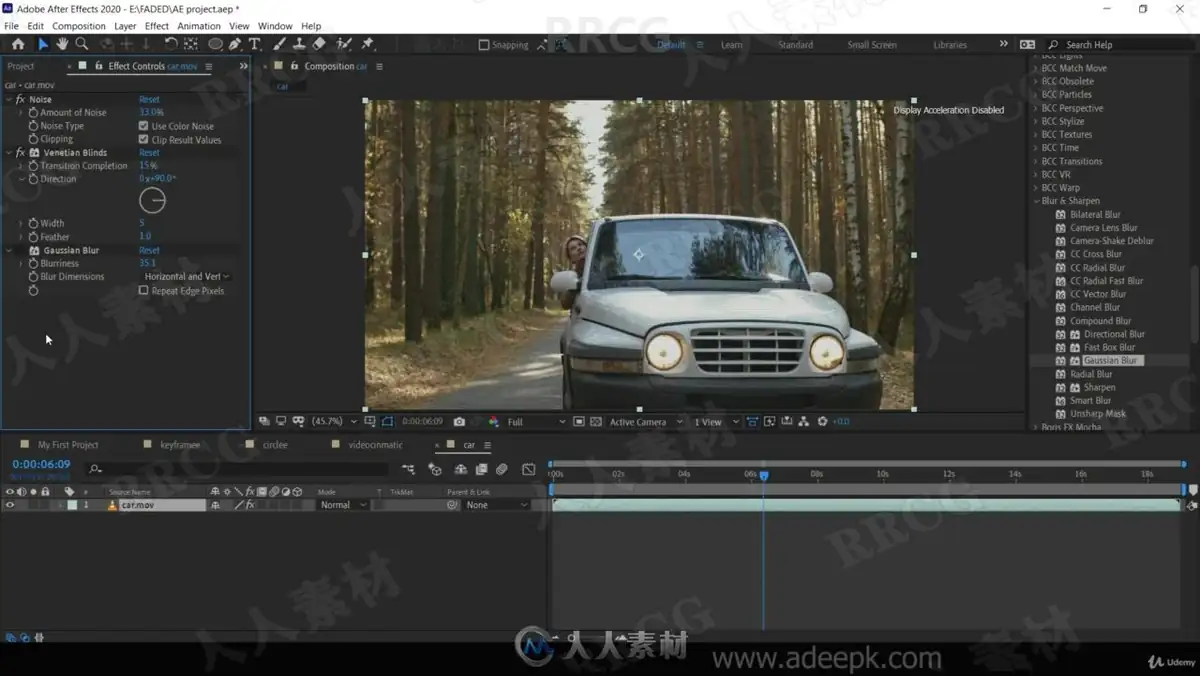Image resolution: width=1200 pixels, height=676 pixels.
Task: Select the Puppet Pin tool
Action: 367,44
